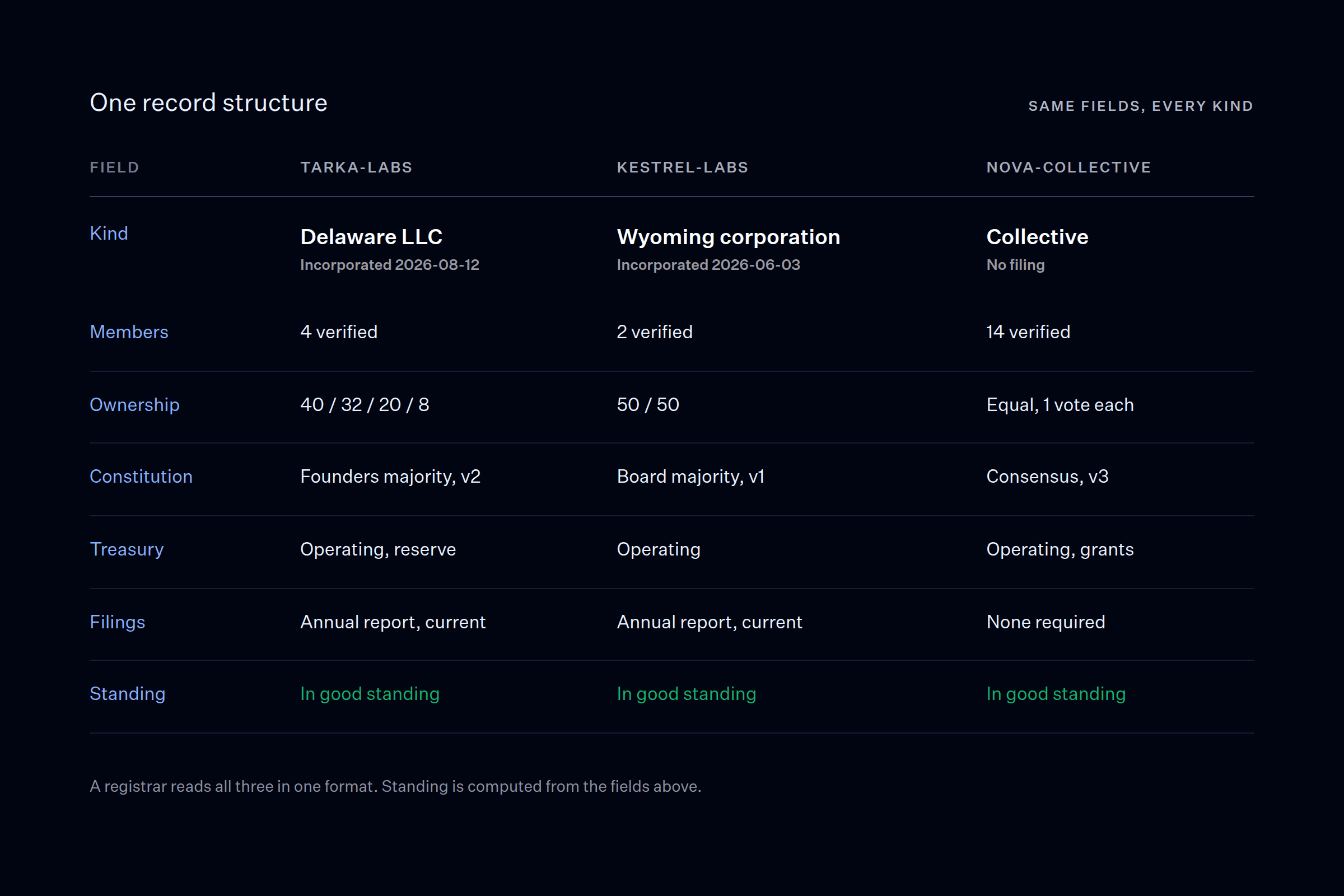The height and width of the screenshot is (896, 1344).
Task: Click Tarka-Labs 'In good standing' status
Action: point(370,694)
